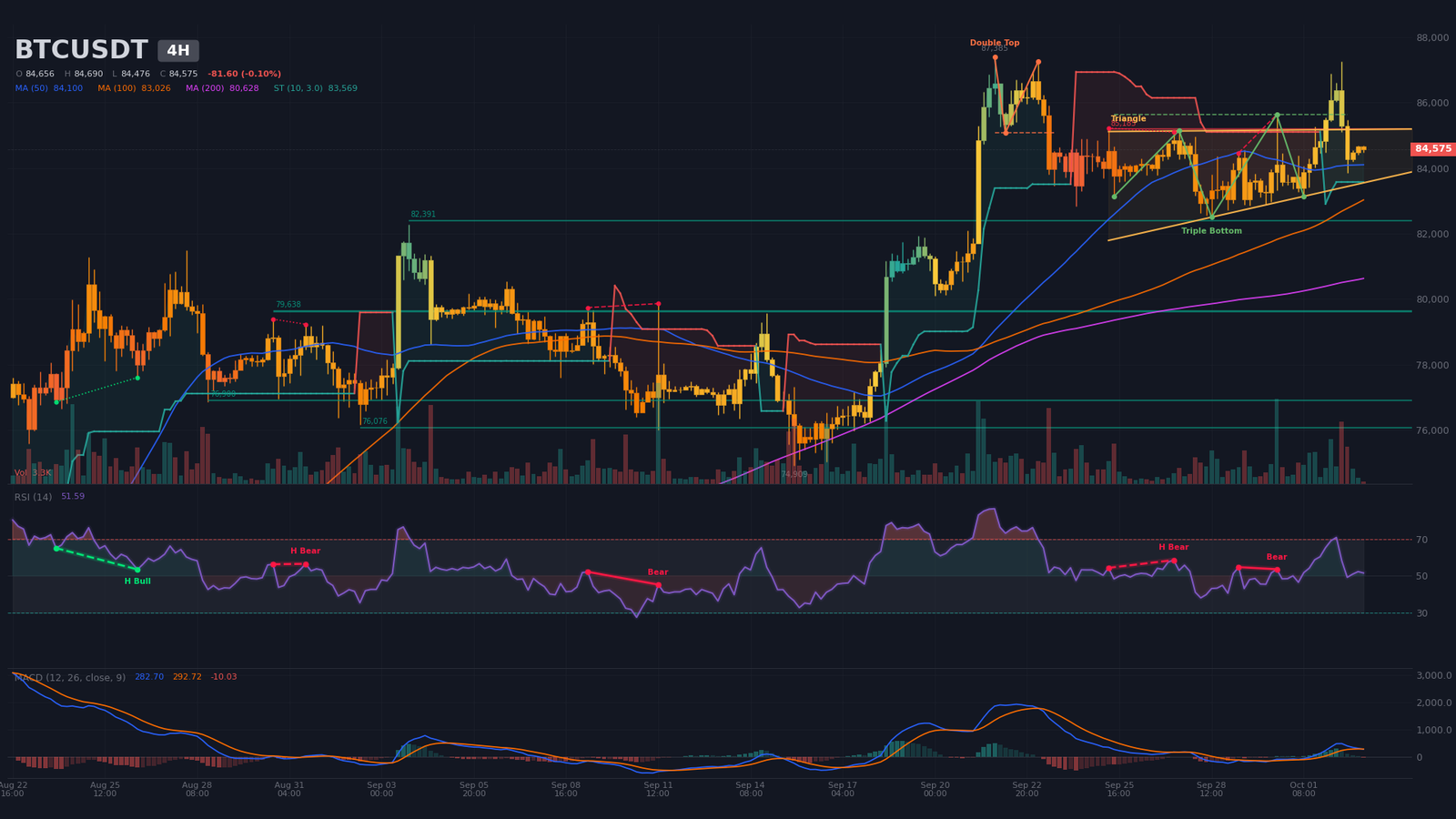Click the high price value 84,690
1456x819 pixels.
click(88, 74)
